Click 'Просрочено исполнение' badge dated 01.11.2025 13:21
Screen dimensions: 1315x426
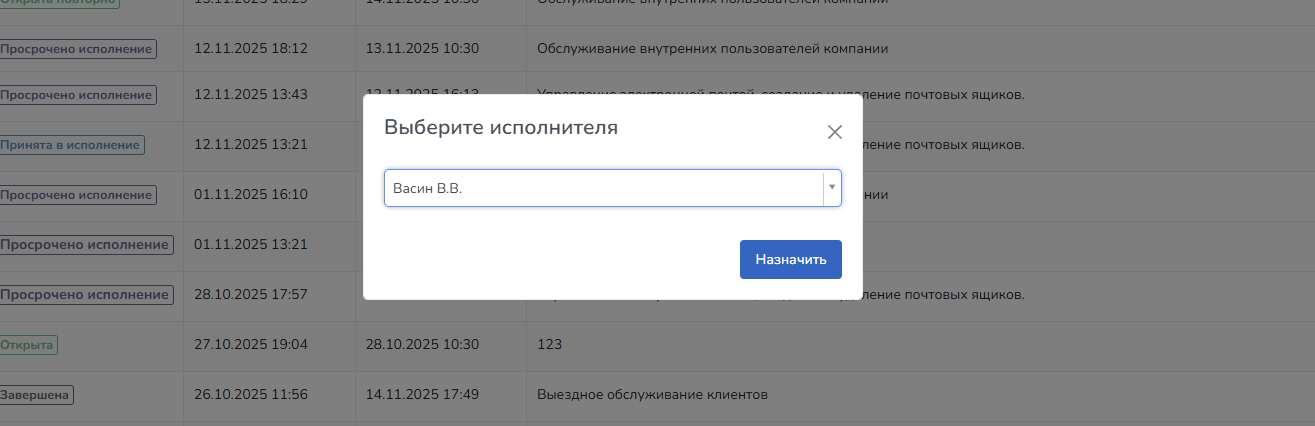click(86, 244)
